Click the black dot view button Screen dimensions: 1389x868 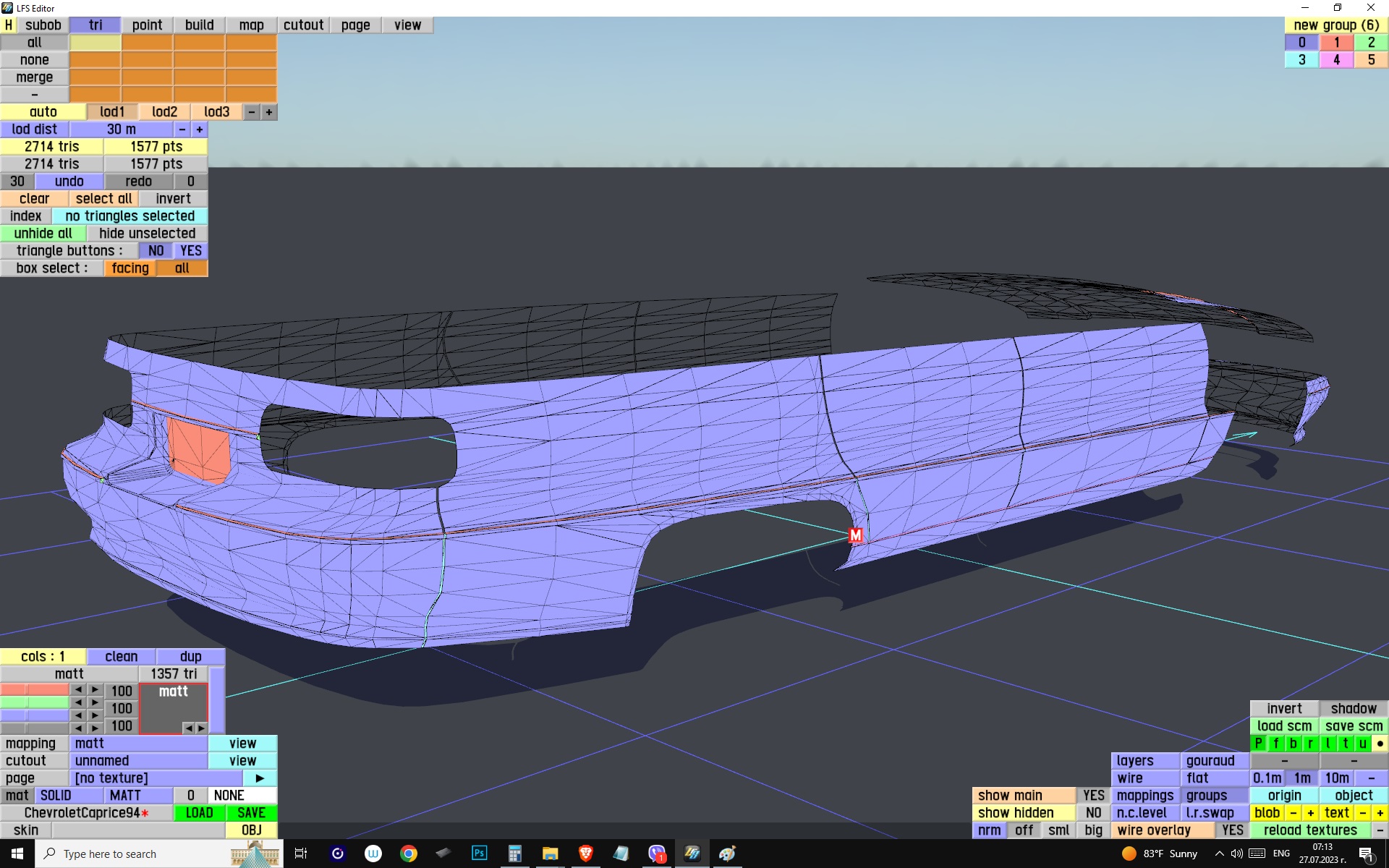click(1380, 744)
